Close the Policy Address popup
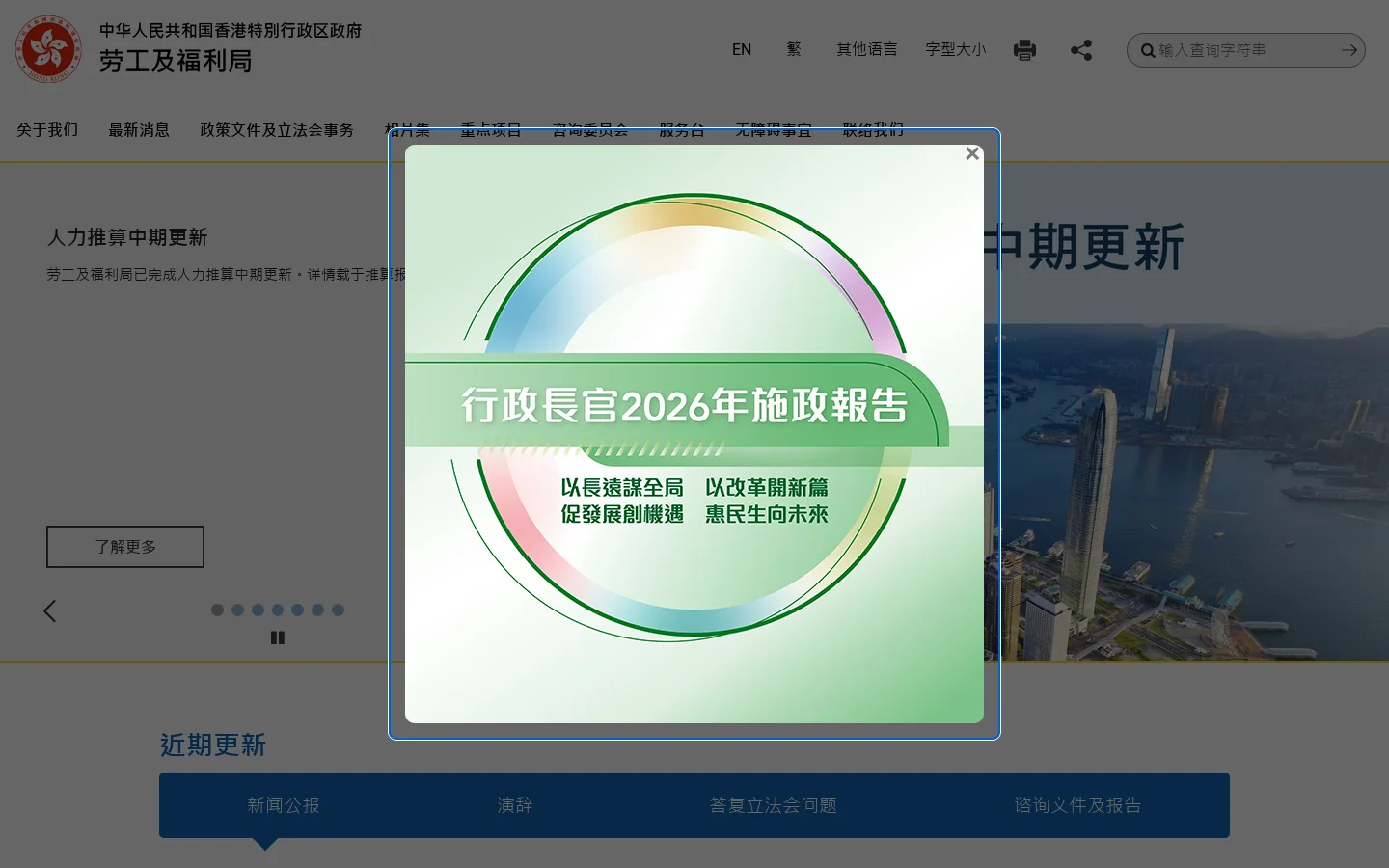Image resolution: width=1389 pixels, height=868 pixels. click(x=972, y=153)
